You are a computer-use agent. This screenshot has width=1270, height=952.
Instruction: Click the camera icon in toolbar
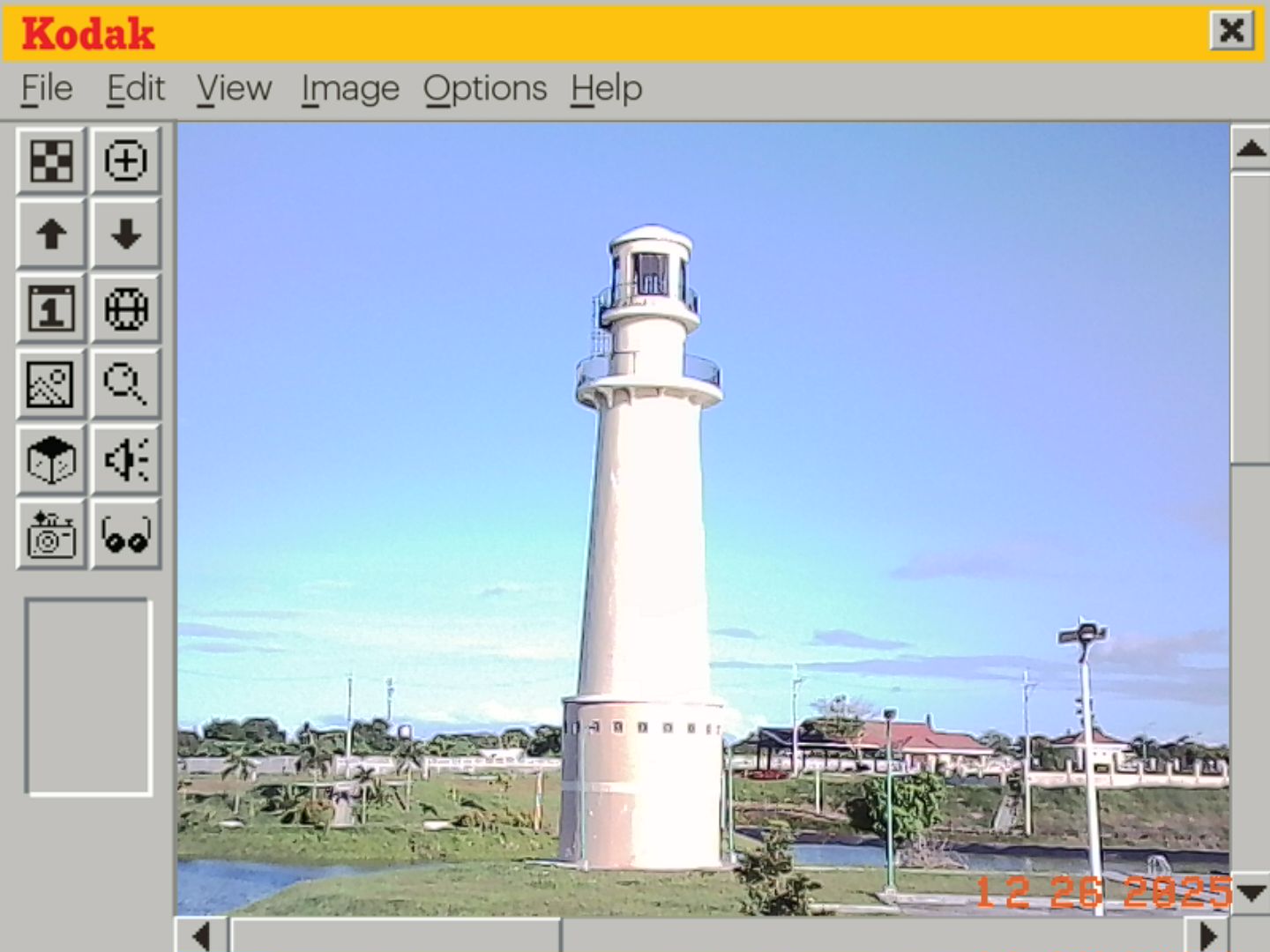(51, 534)
